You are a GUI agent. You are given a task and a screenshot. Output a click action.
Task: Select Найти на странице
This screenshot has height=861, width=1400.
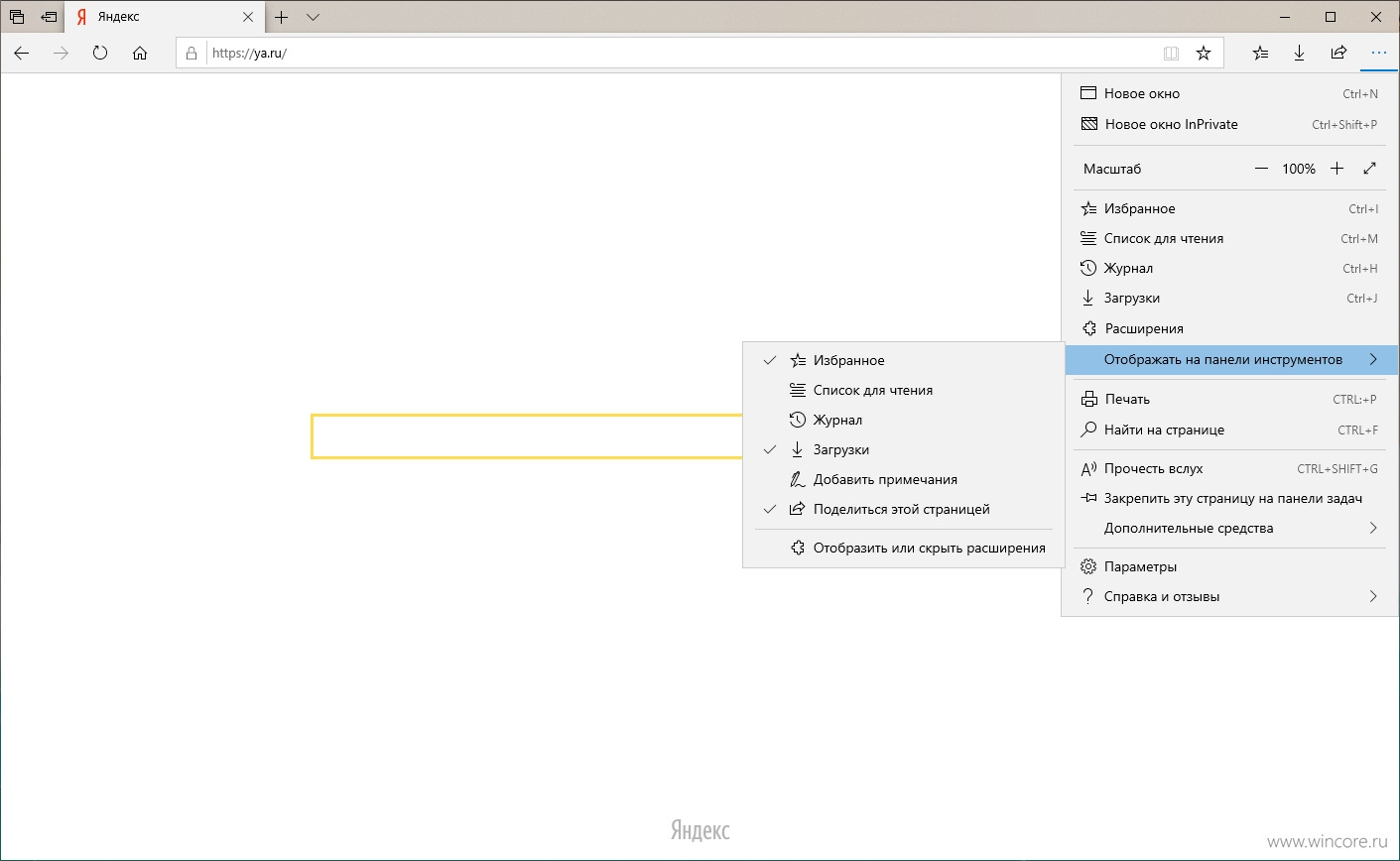point(1229,430)
